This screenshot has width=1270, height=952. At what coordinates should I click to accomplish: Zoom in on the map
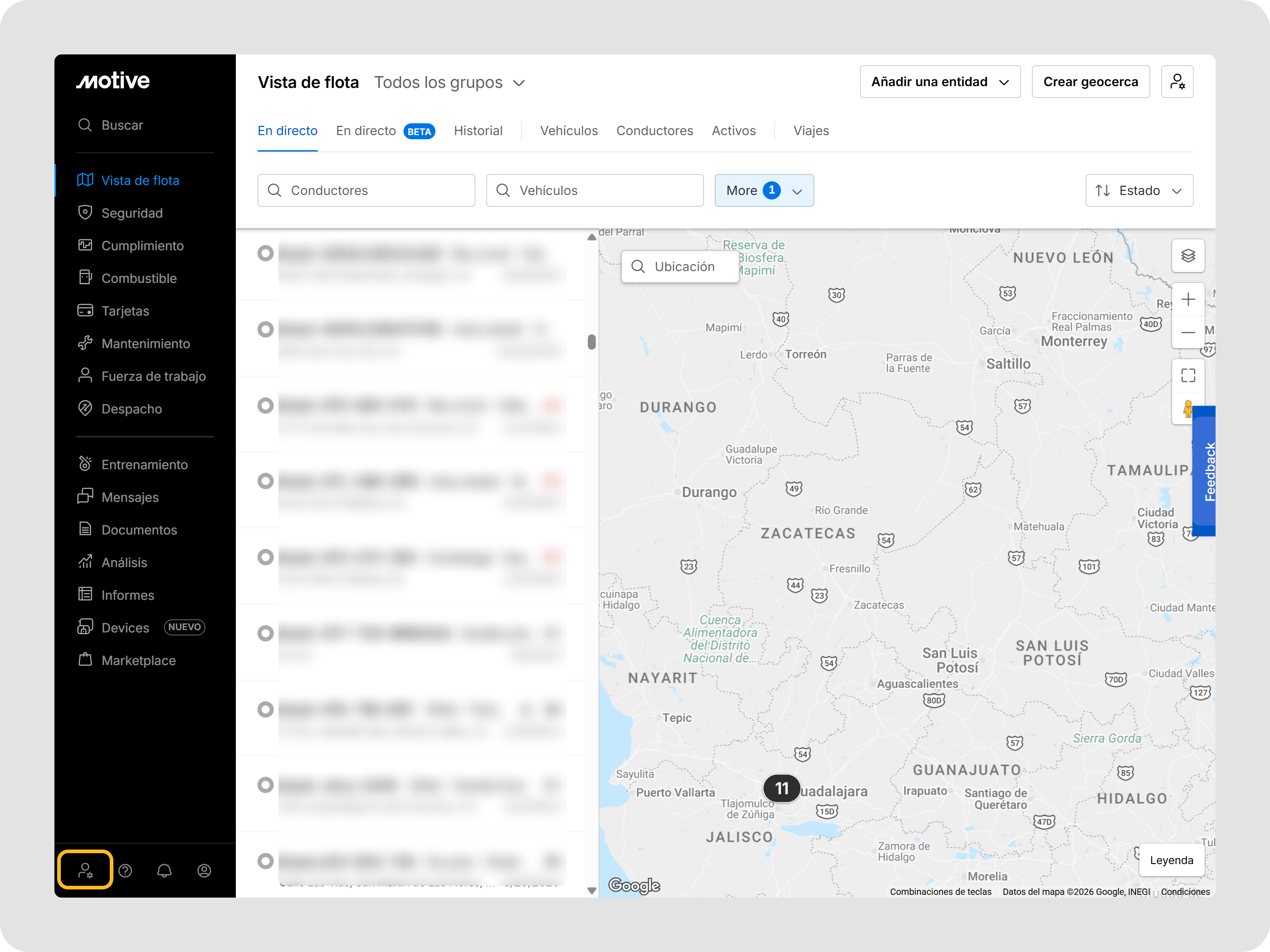pyautogui.click(x=1187, y=300)
